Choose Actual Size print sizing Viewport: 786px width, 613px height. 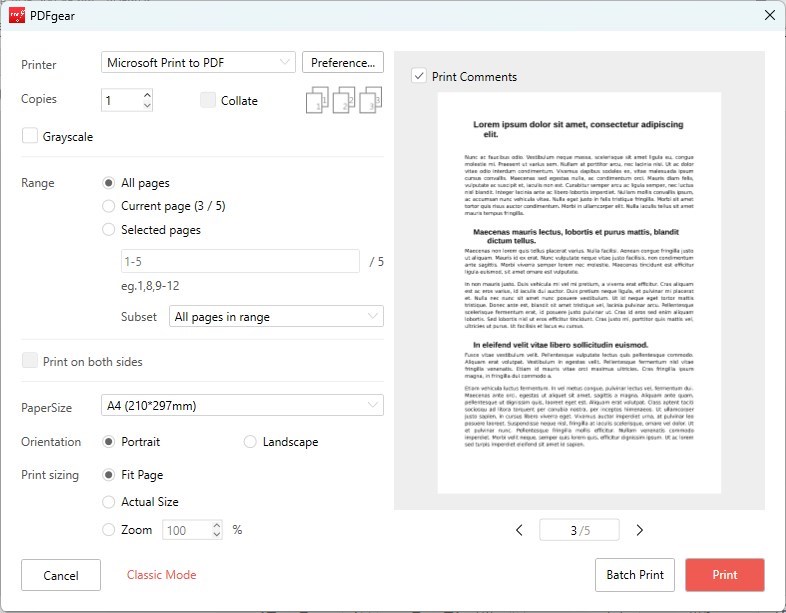[108, 502]
